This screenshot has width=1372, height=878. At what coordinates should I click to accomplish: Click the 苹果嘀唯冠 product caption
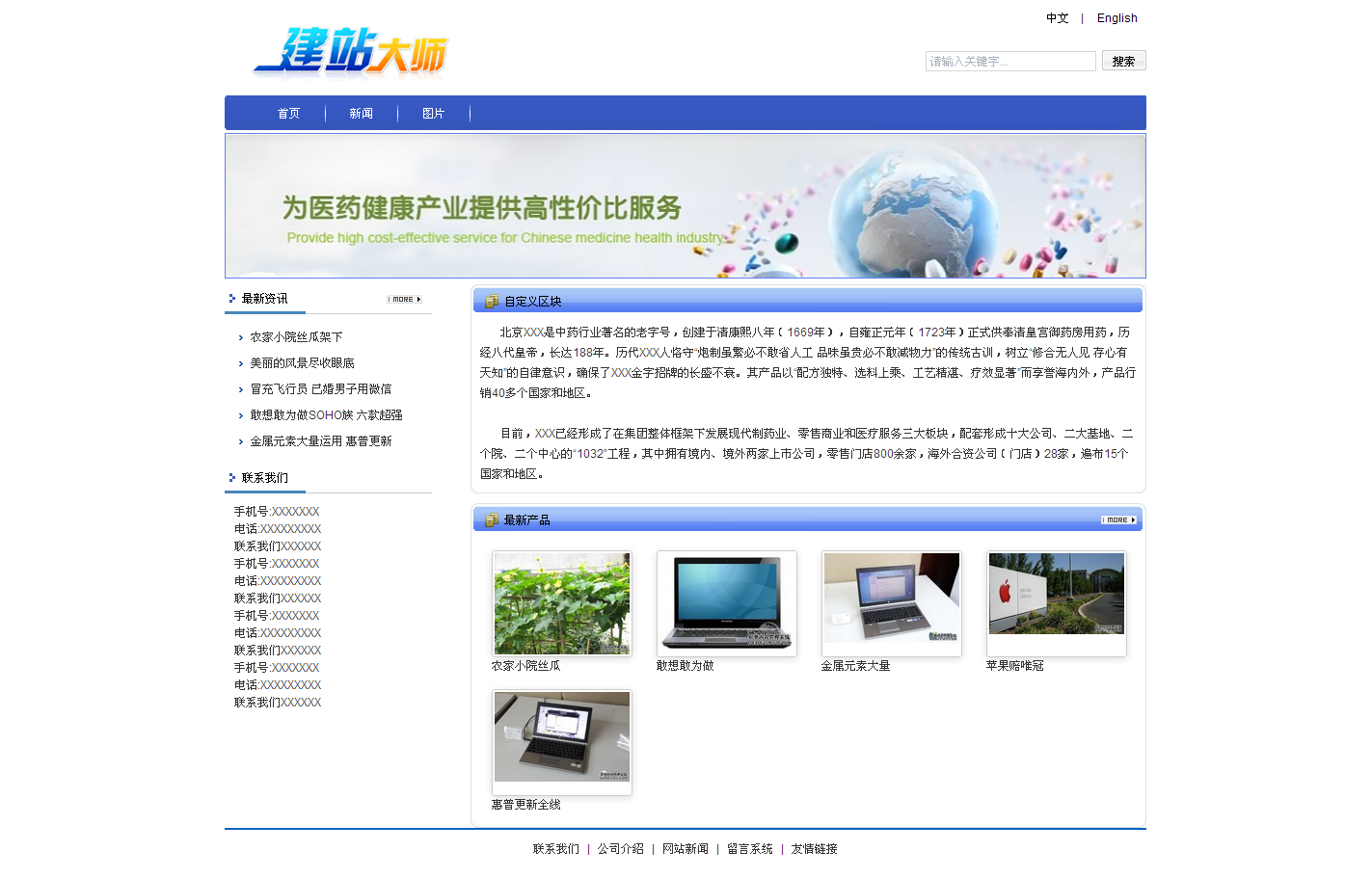click(x=1014, y=666)
